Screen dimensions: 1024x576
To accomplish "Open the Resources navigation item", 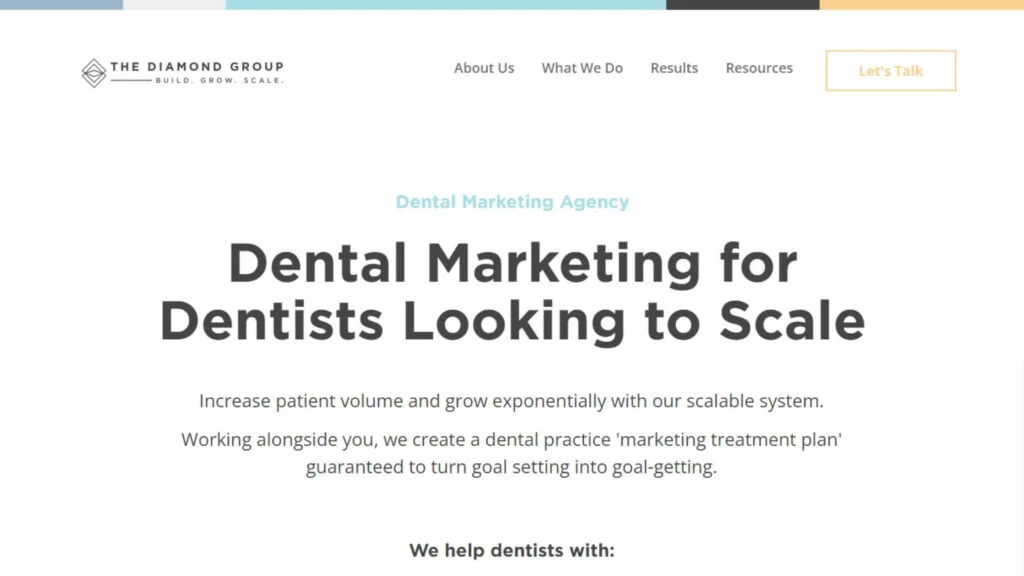I will tap(759, 68).
